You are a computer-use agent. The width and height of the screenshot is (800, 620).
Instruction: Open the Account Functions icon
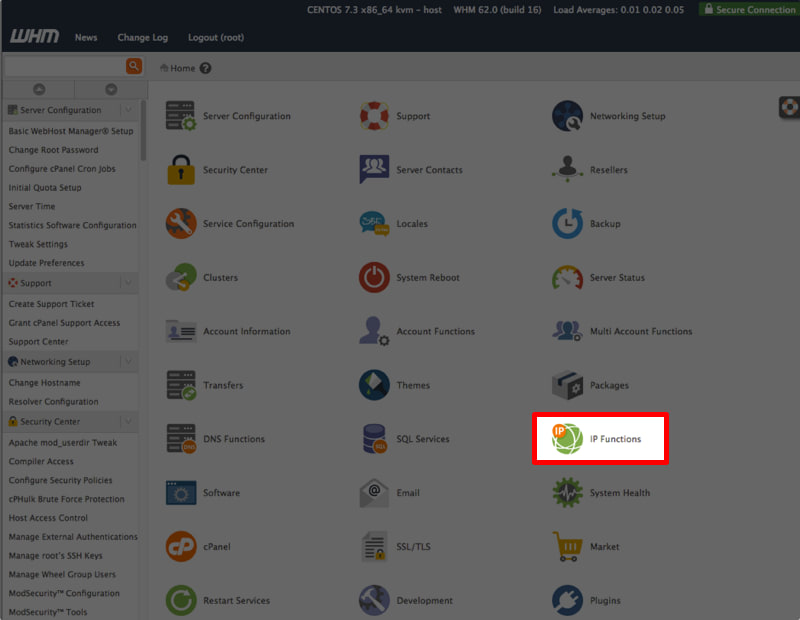pyautogui.click(x=374, y=331)
